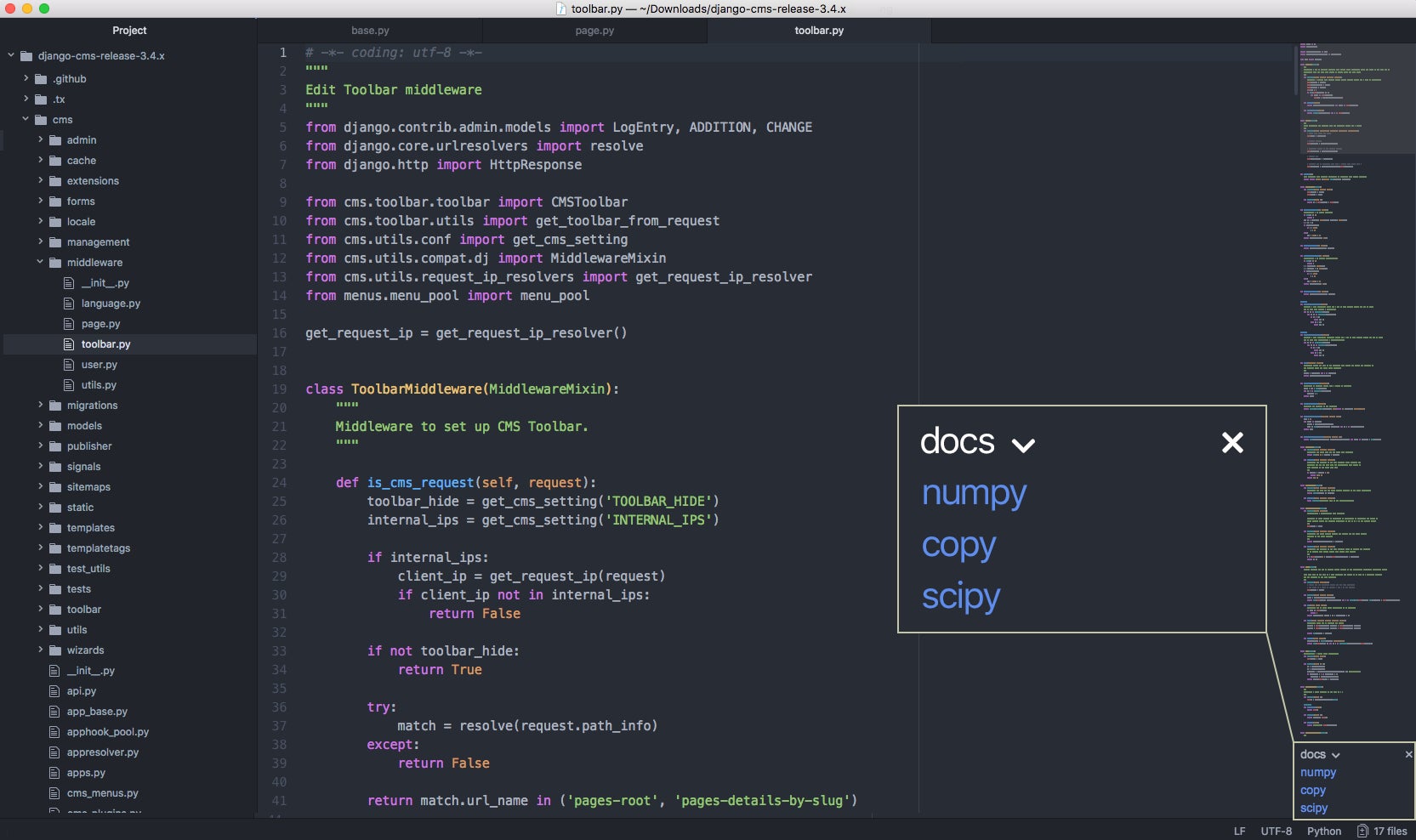Image resolution: width=1416 pixels, height=840 pixels.
Task: Open the numpy link in the small docs panel
Action: (1317, 772)
